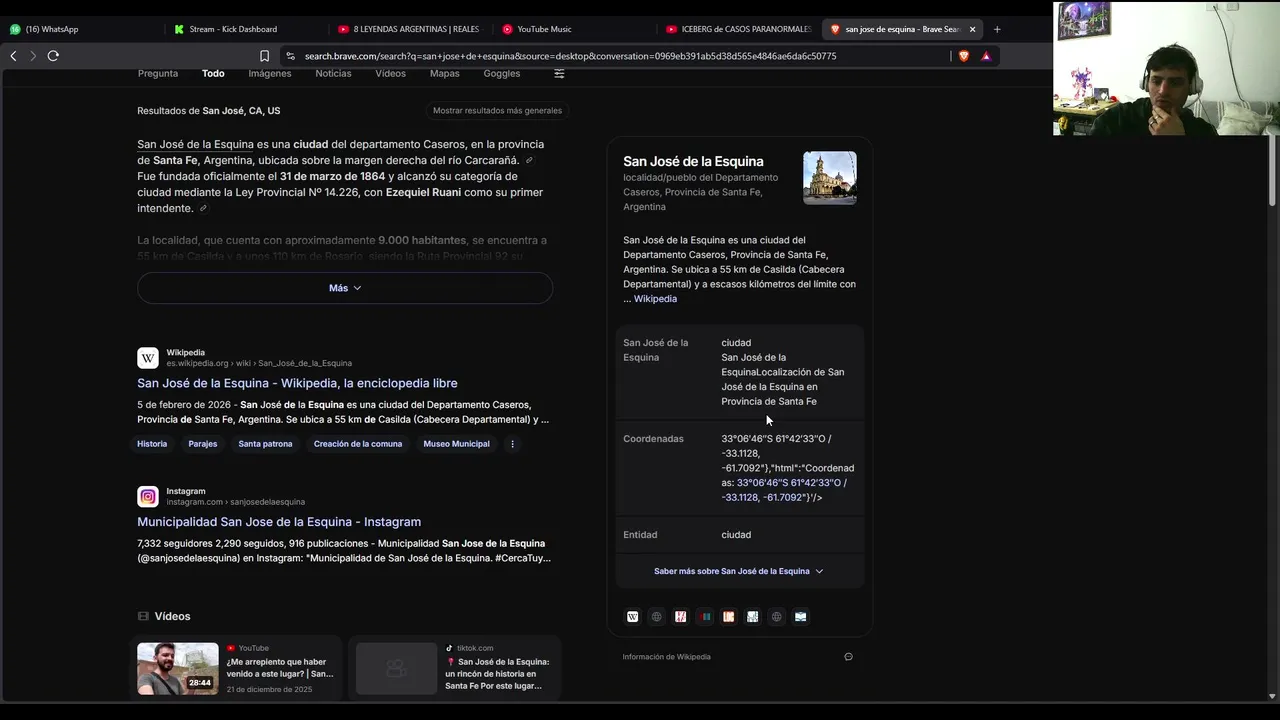
Task: Jump to the Museo Municipal section chip
Action: pyautogui.click(x=456, y=444)
